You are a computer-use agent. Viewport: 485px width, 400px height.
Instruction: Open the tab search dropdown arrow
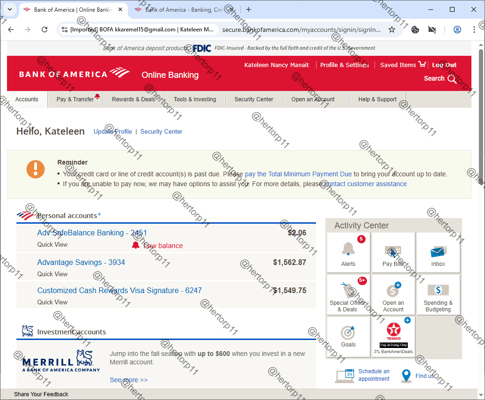pyautogui.click(x=10, y=9)
